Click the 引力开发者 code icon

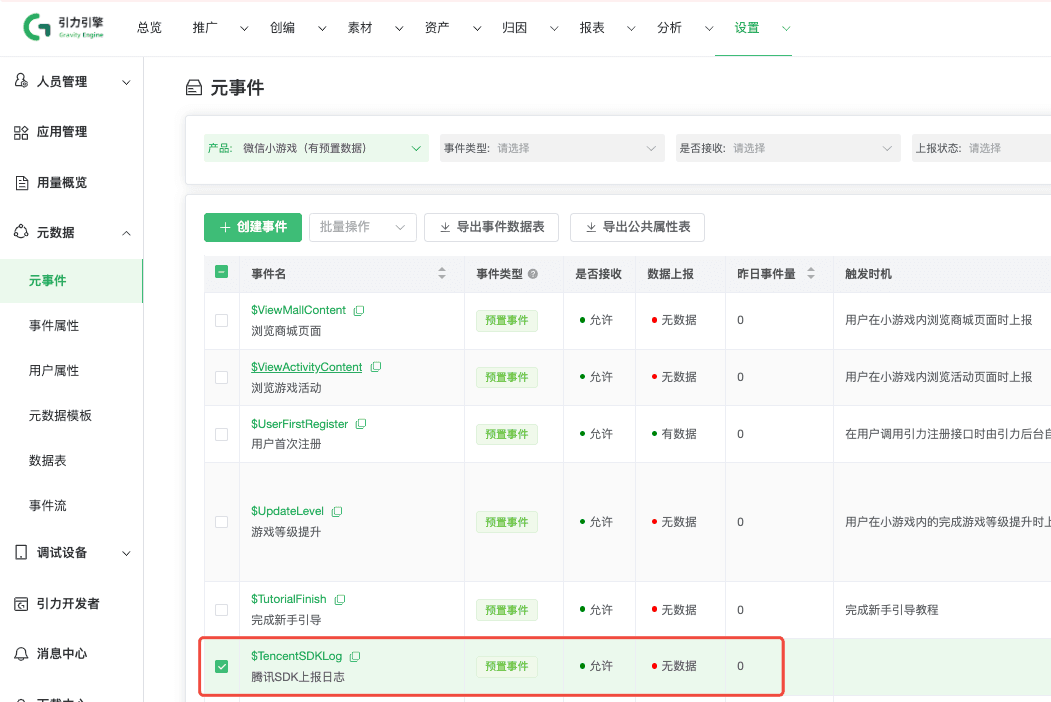click(x=21, y=603)
